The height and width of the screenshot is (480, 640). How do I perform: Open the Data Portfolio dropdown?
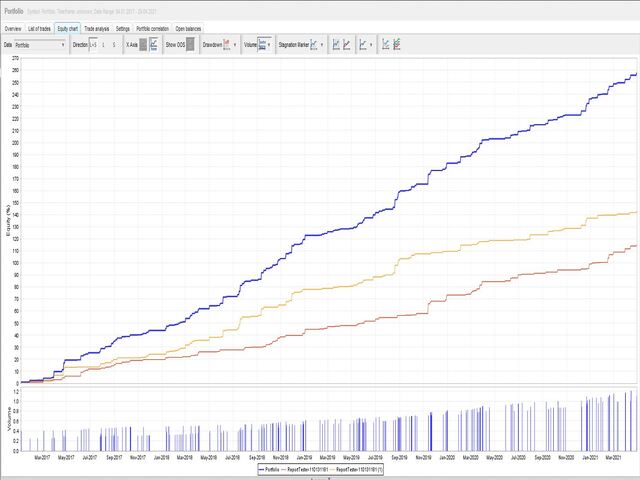(x=40, y=45)
